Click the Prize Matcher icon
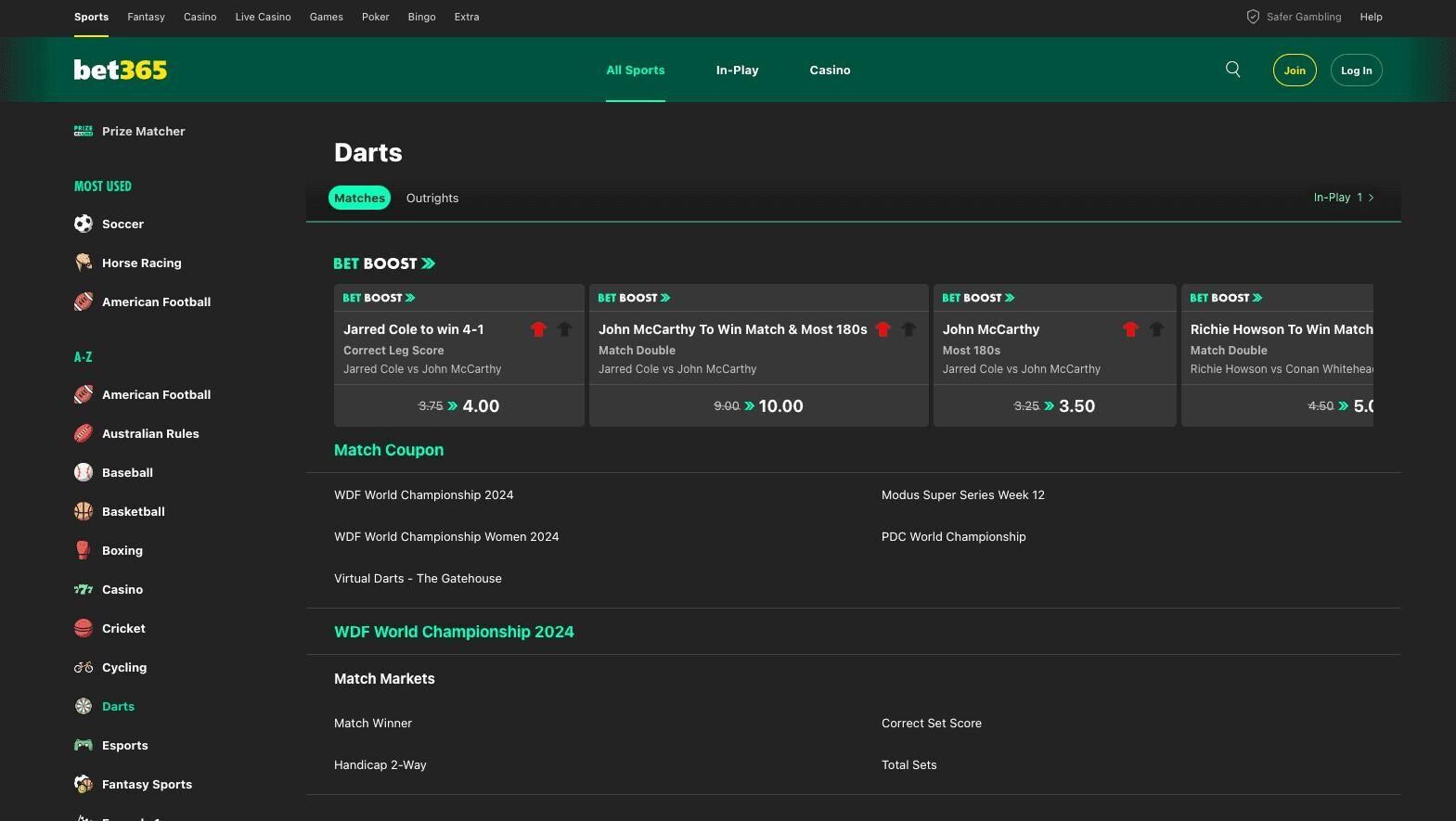The width and height of the screenshot is (1456, 821). click(84, 131)
